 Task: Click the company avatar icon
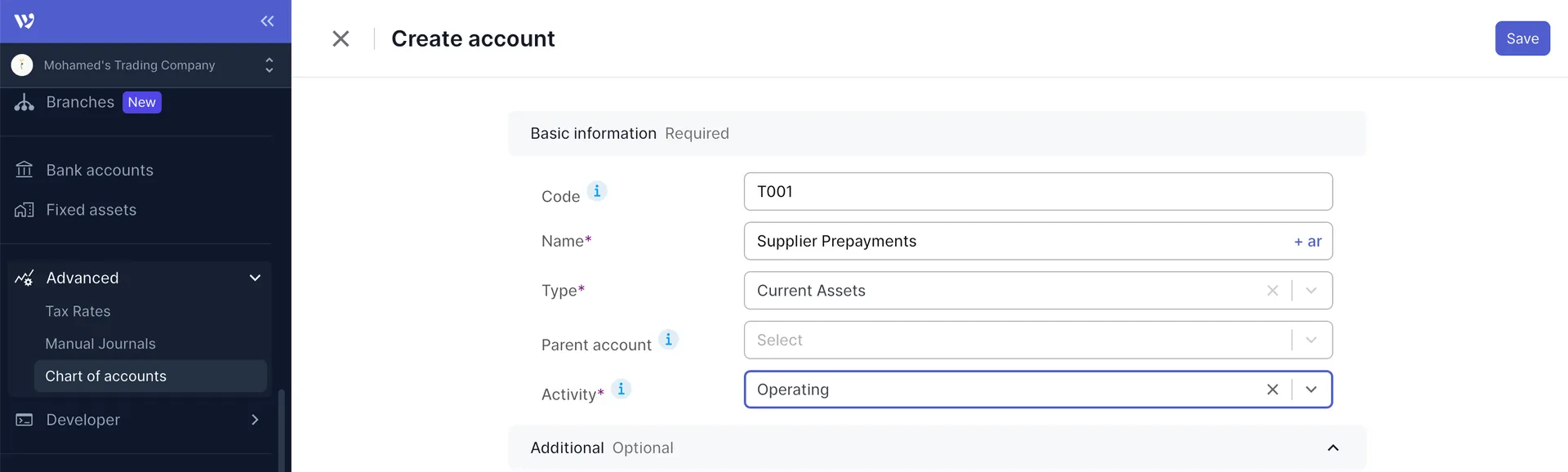(22, 65)
